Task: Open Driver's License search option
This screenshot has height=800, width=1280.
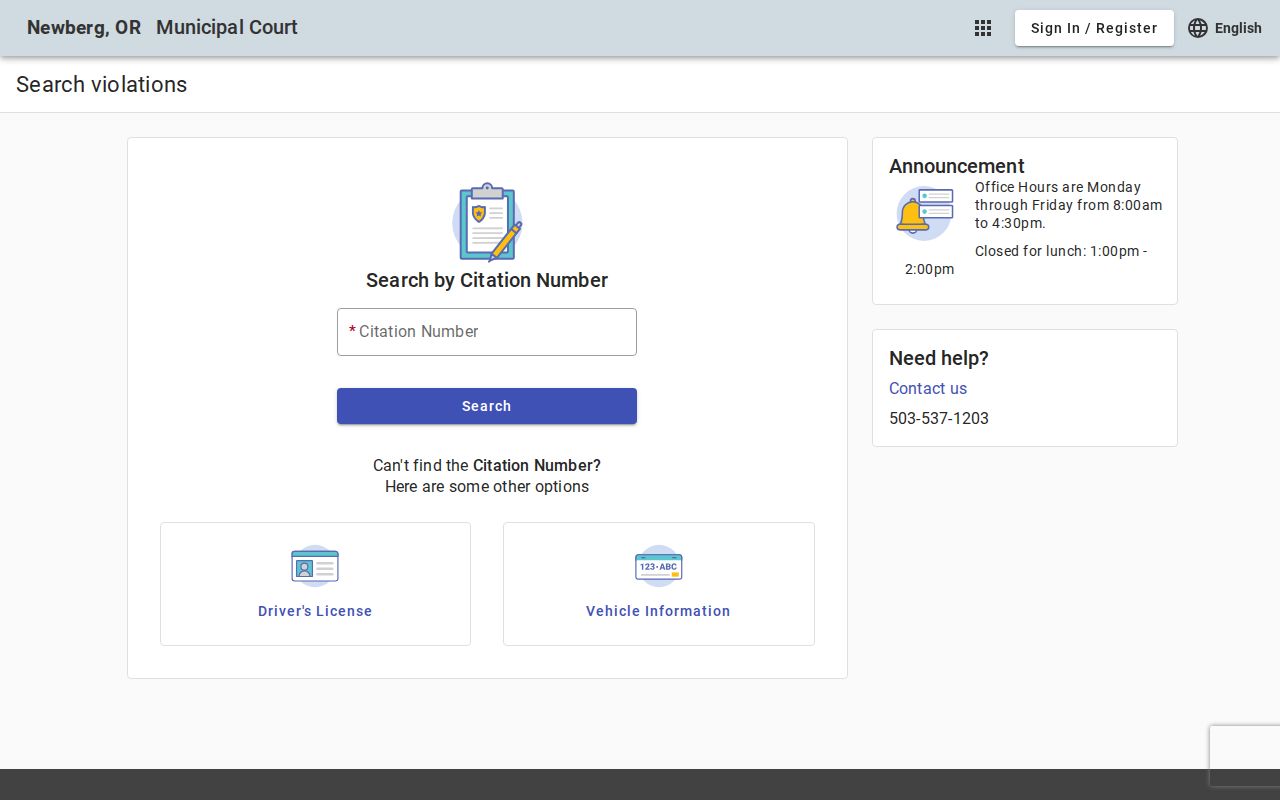Action: point(315,584)
